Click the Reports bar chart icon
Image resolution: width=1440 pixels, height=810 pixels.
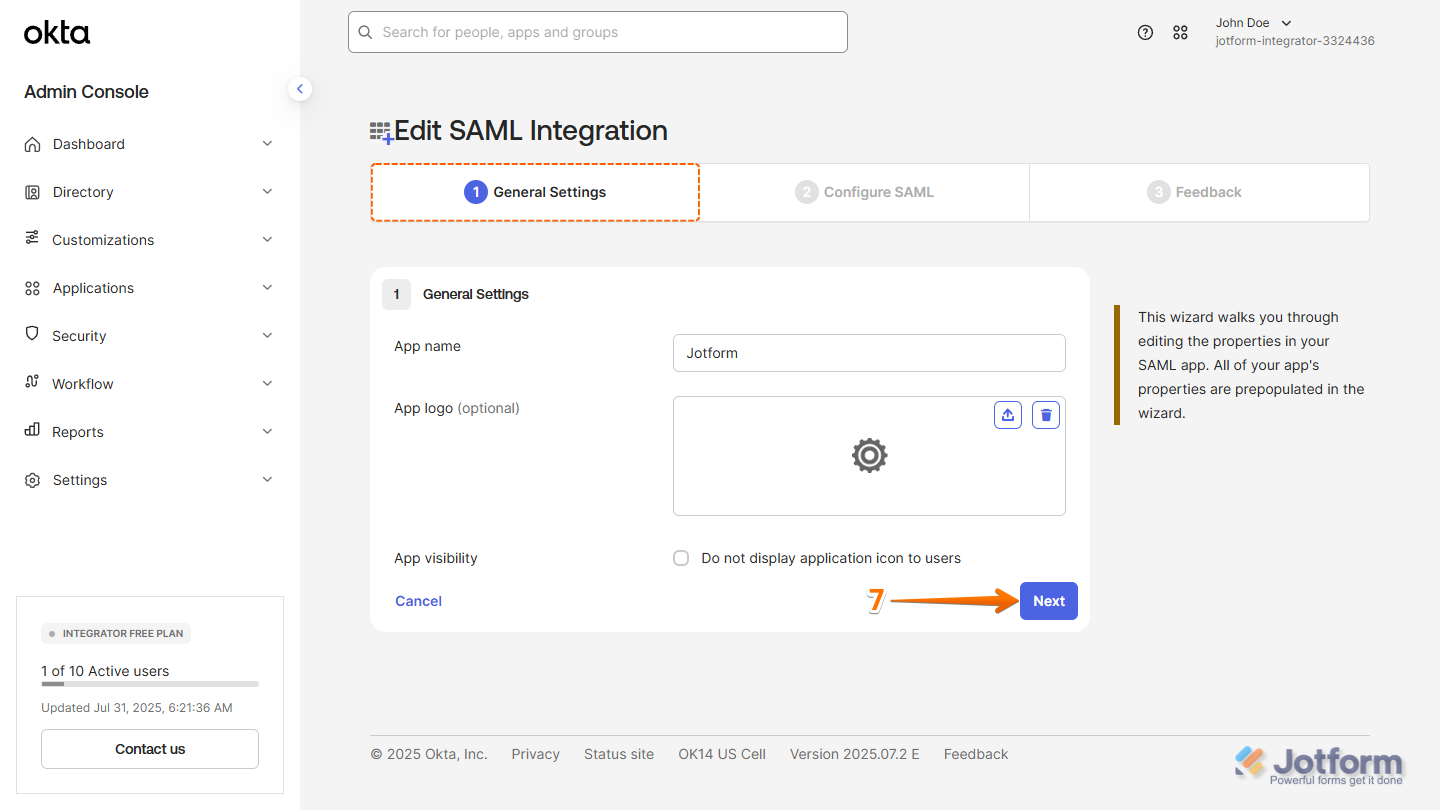[33, 431]
